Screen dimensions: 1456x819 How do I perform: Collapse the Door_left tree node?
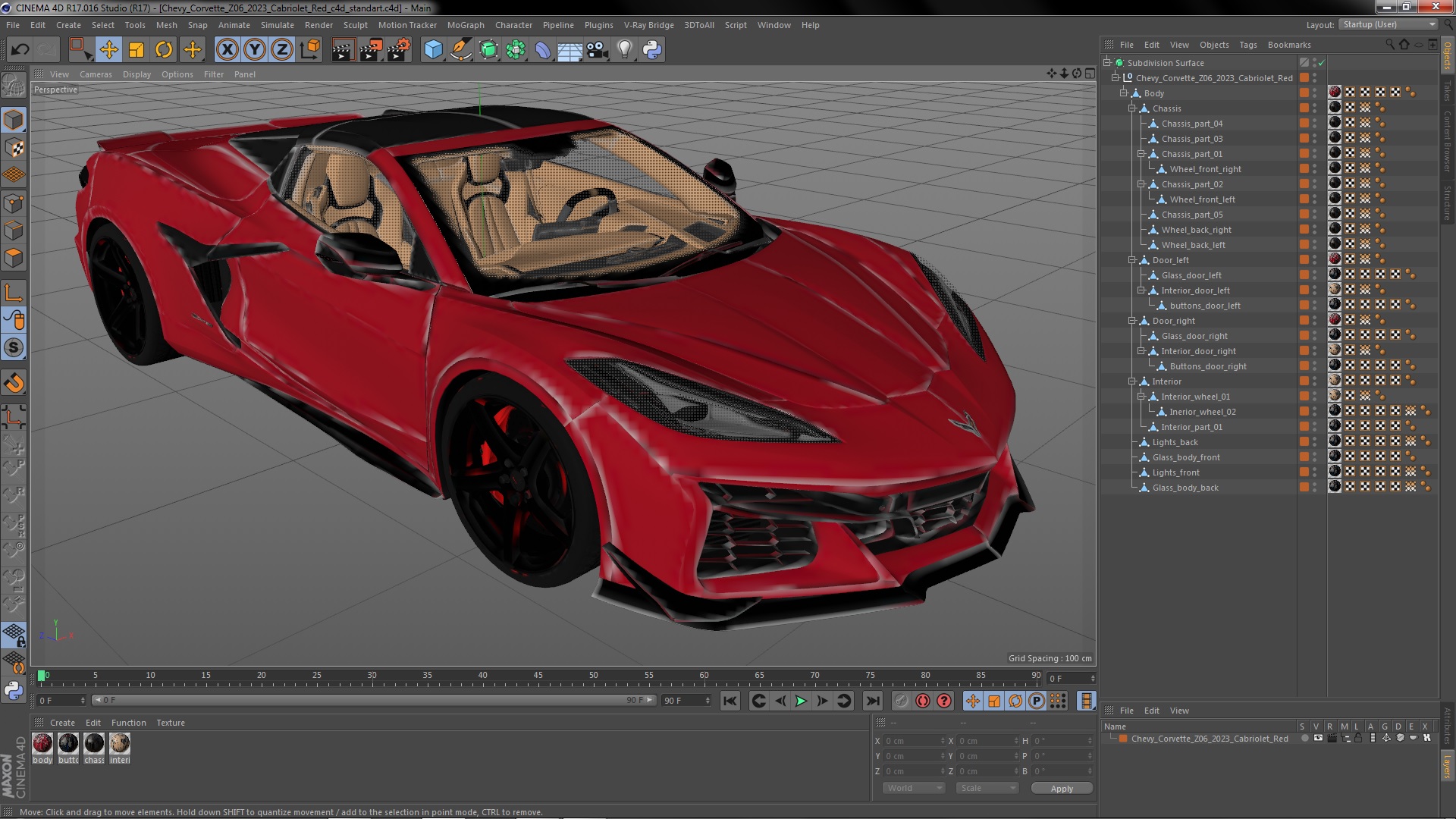1132,260
